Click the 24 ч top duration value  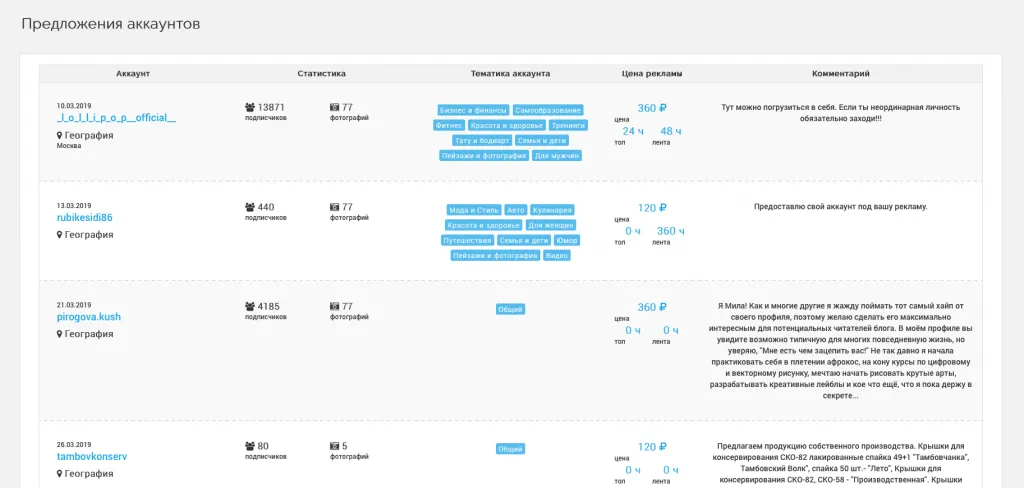tap(633, 131)
